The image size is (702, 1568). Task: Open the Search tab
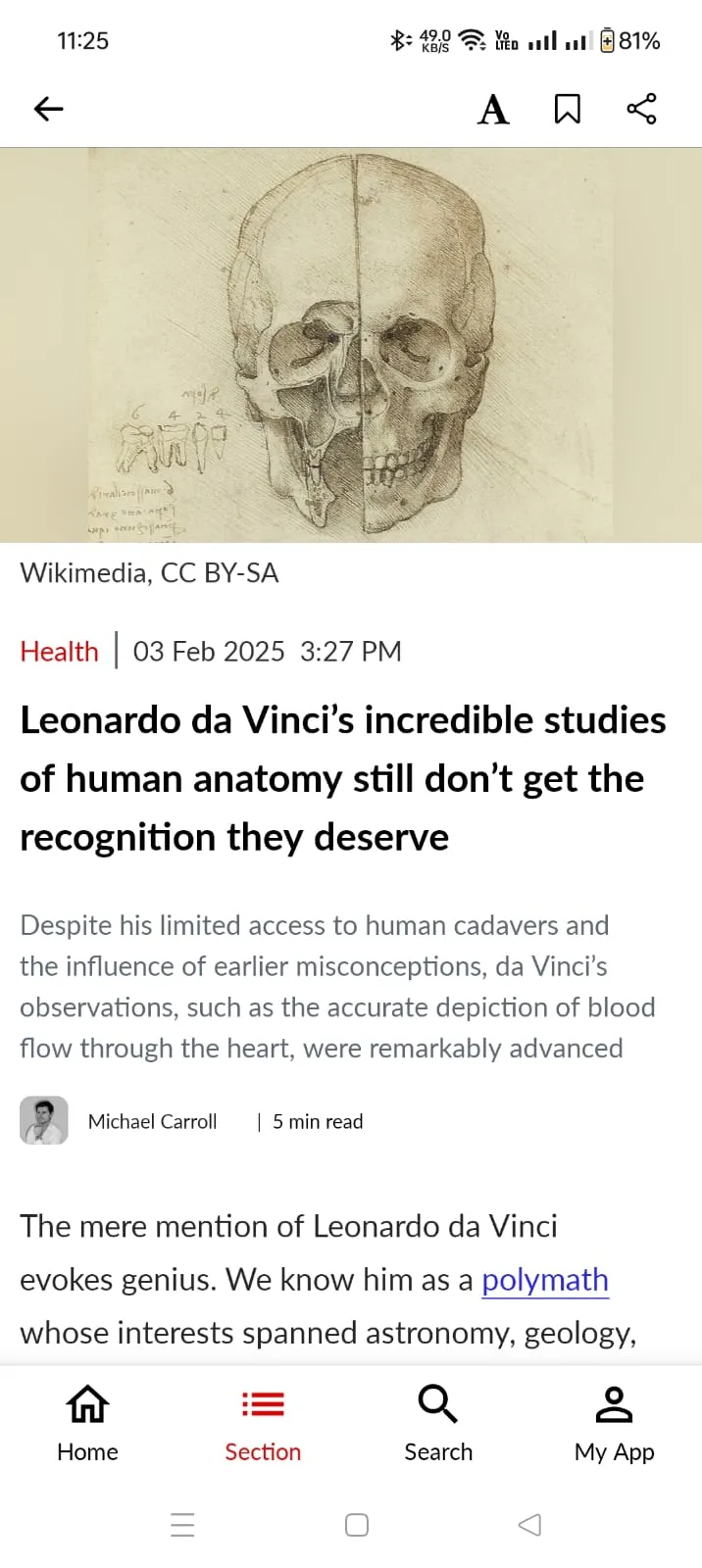[x=438, y=1424]
